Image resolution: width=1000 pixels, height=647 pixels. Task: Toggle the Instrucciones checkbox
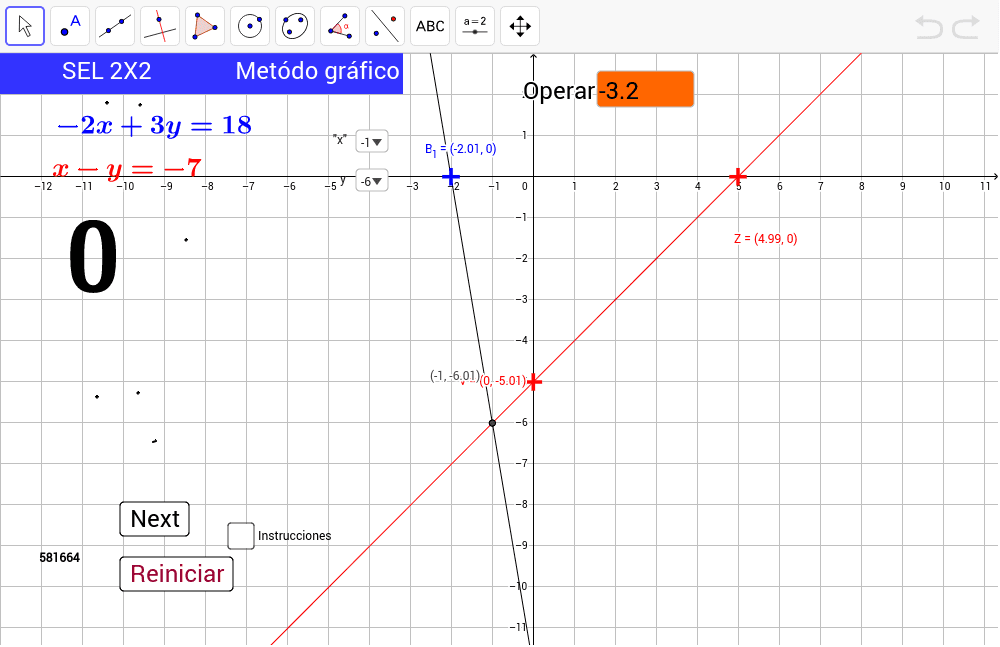tap(241, 536)
